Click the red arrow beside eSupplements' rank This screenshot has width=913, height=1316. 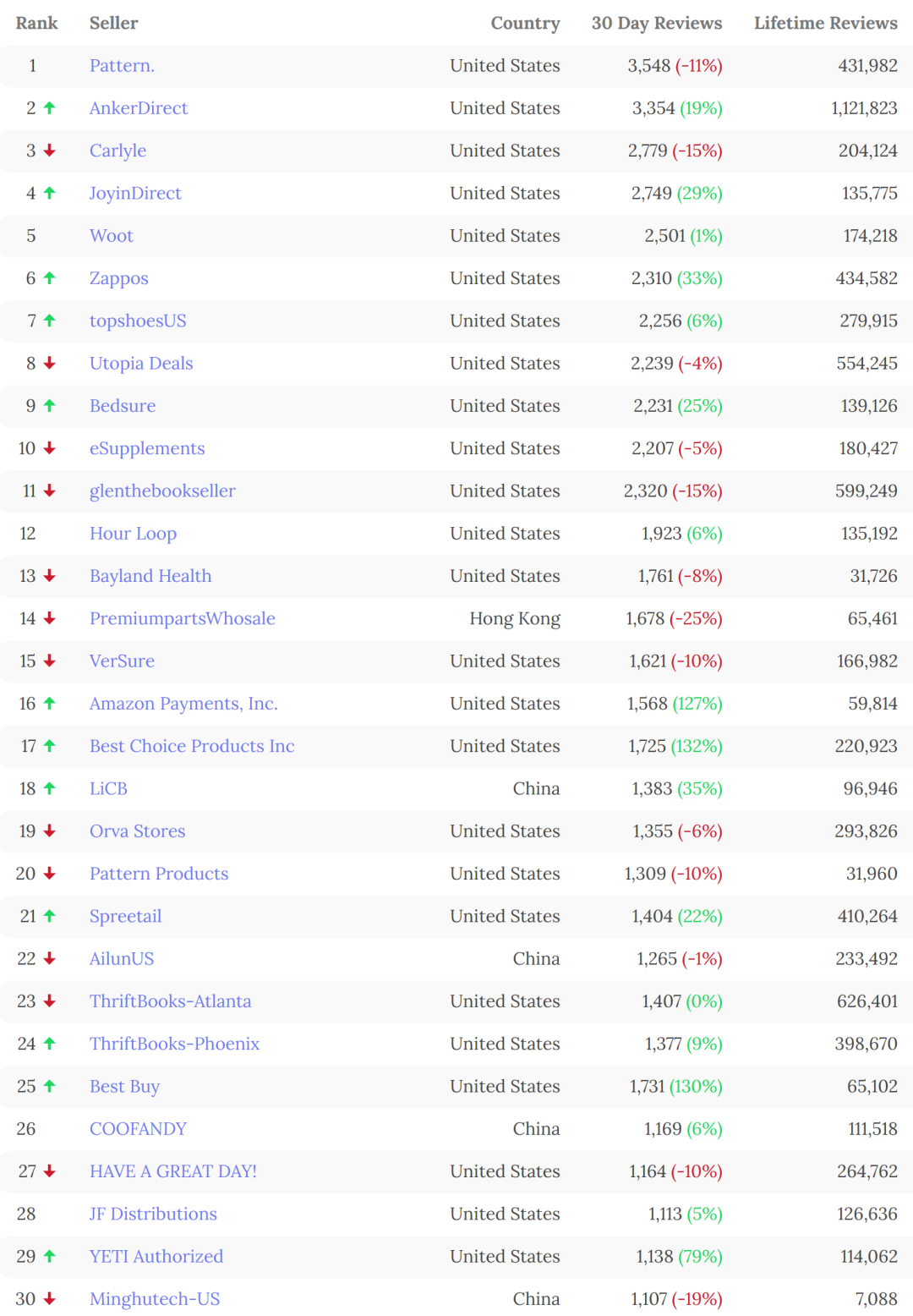49,448
